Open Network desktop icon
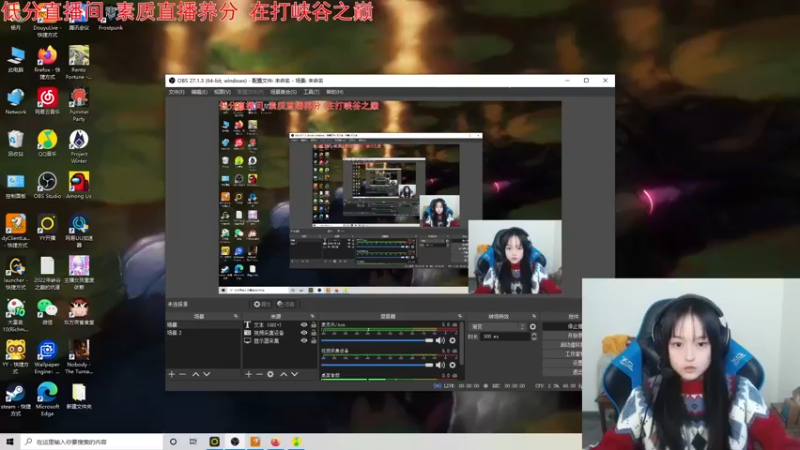 click(x=15, y=101)
